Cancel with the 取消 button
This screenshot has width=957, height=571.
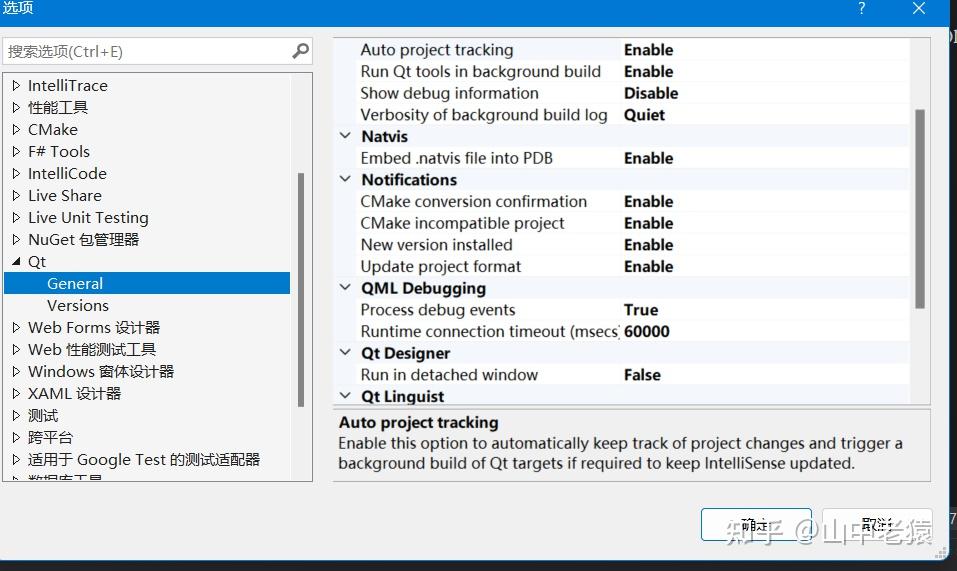tap(877, 525)
